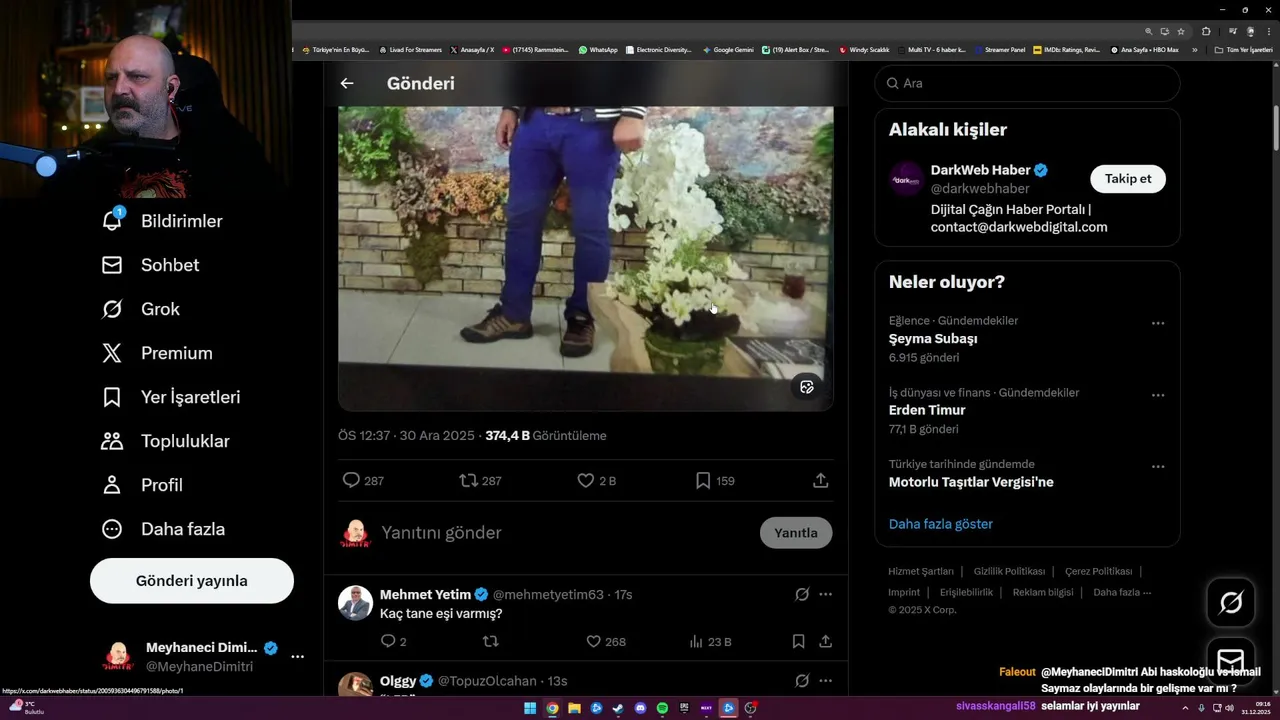Open Çerez Politikası footer link

tap(1098, 572)
